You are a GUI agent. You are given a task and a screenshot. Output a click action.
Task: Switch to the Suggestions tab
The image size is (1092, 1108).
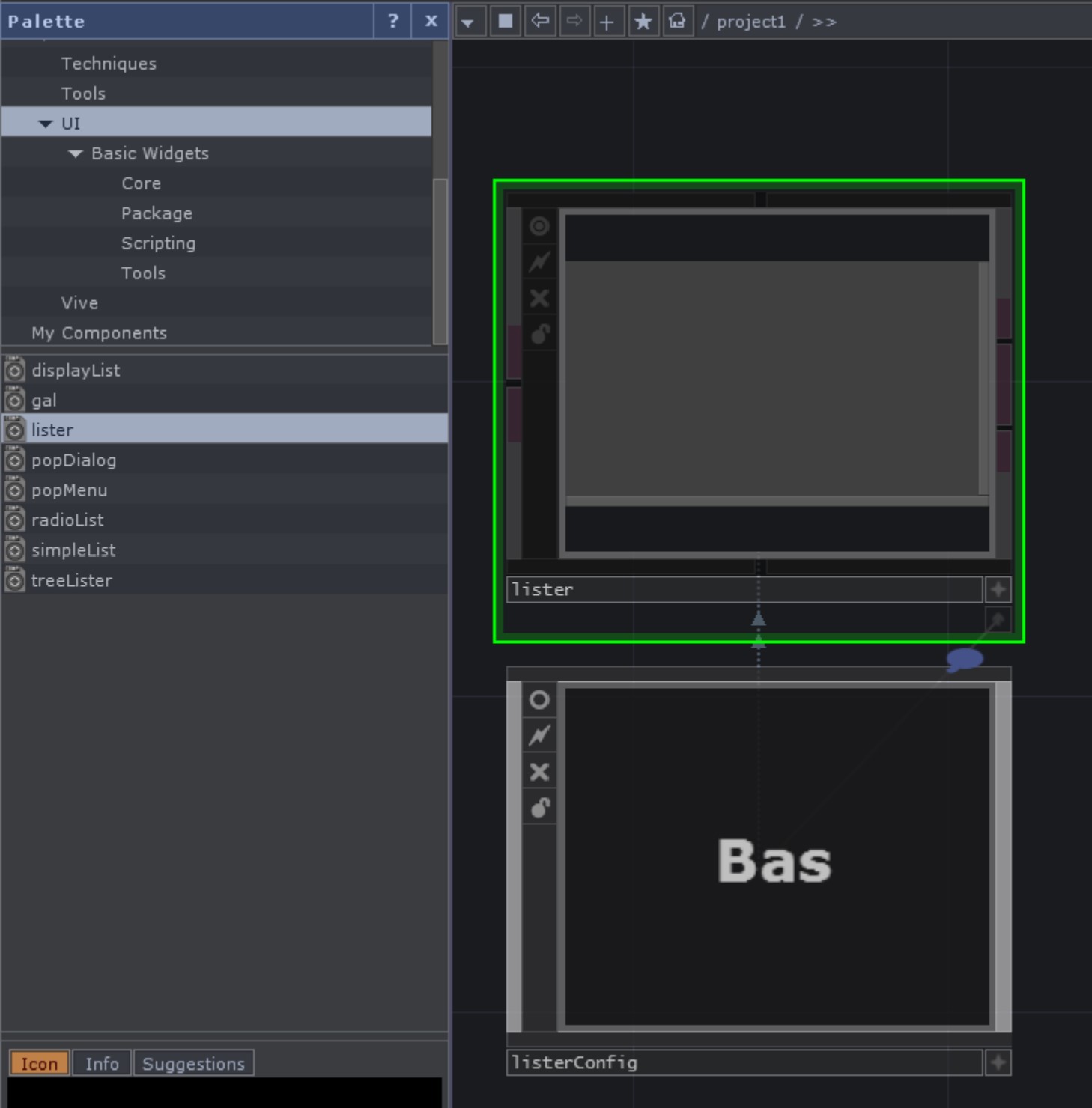[x=193, y=1063]
